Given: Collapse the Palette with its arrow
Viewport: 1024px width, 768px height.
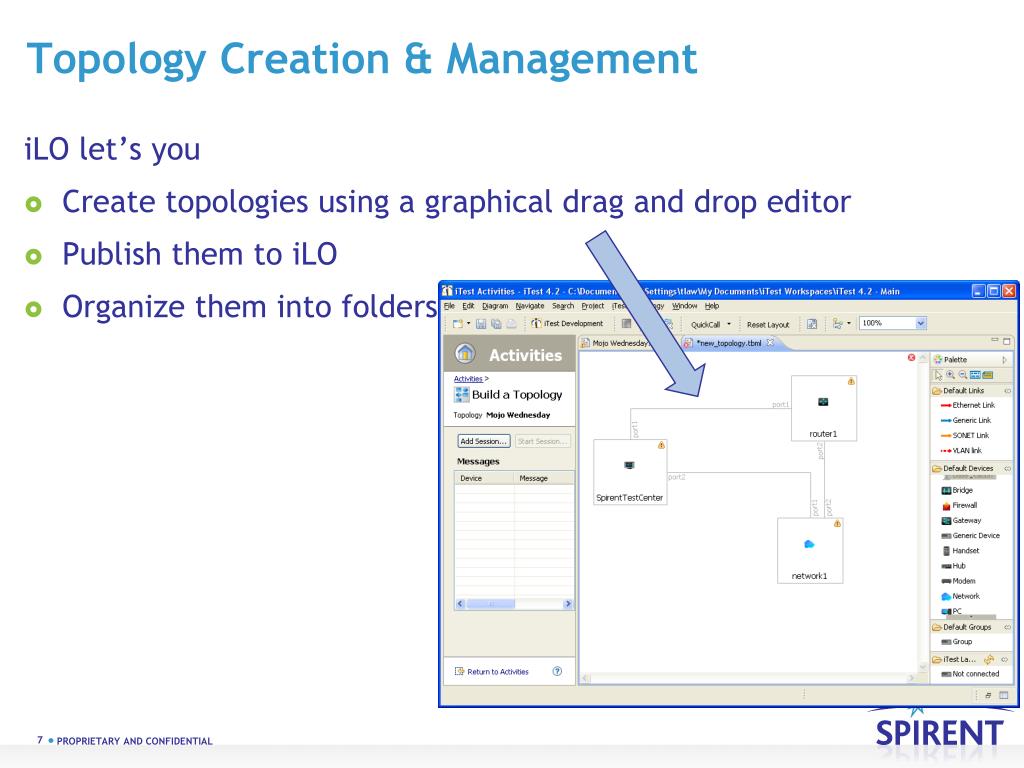Looking at the screenshot, I should pyautogui.click(x=1004, y=359).
